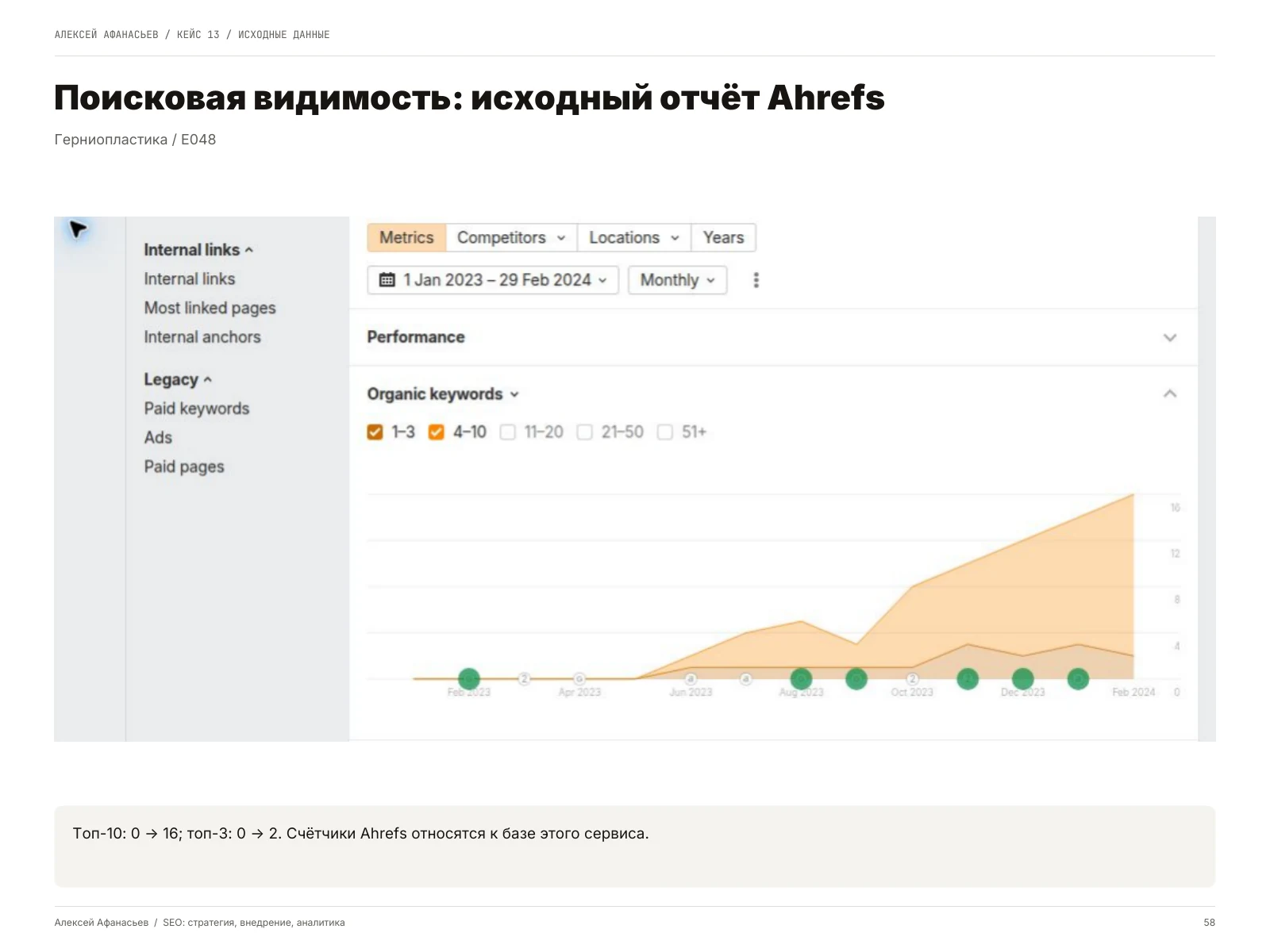
Task: Open the Organic keywords chart selector
Action: pyautogui.click(x=443, y=394)
